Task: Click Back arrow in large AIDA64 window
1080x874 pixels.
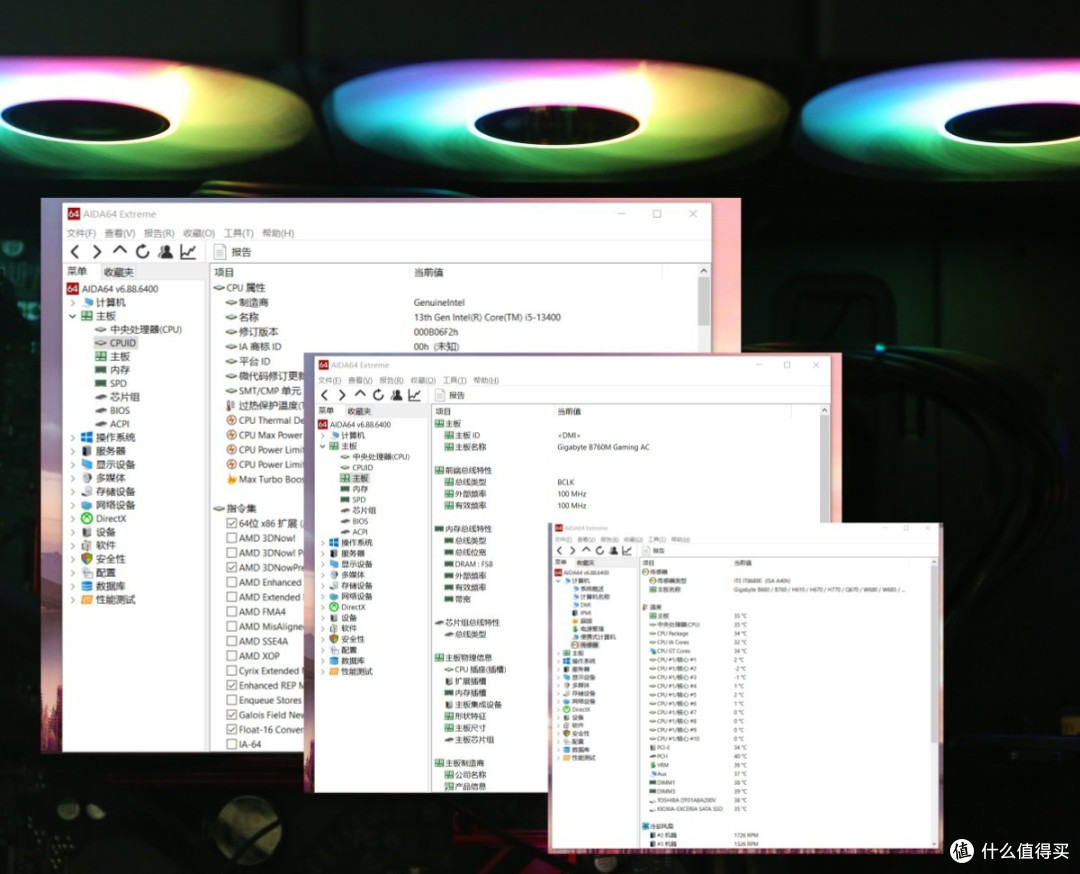Action: [76, 252]
